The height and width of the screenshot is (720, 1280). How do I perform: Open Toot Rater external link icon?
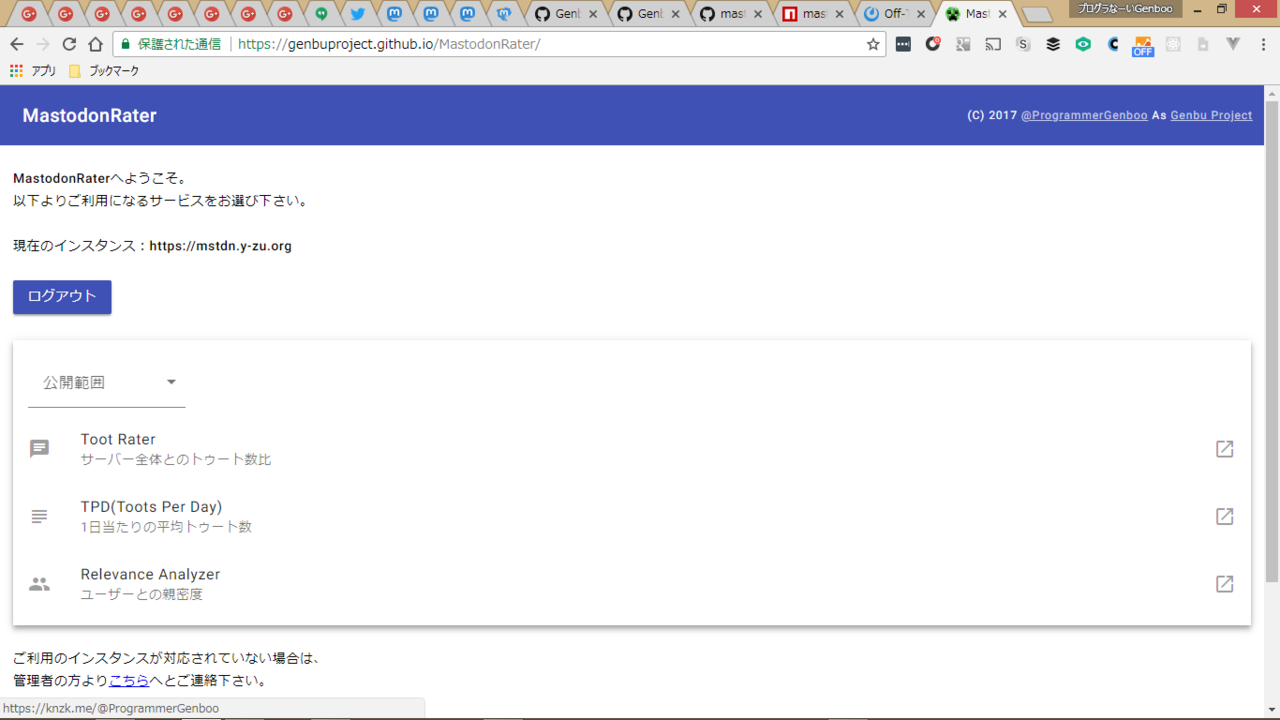1224,449
